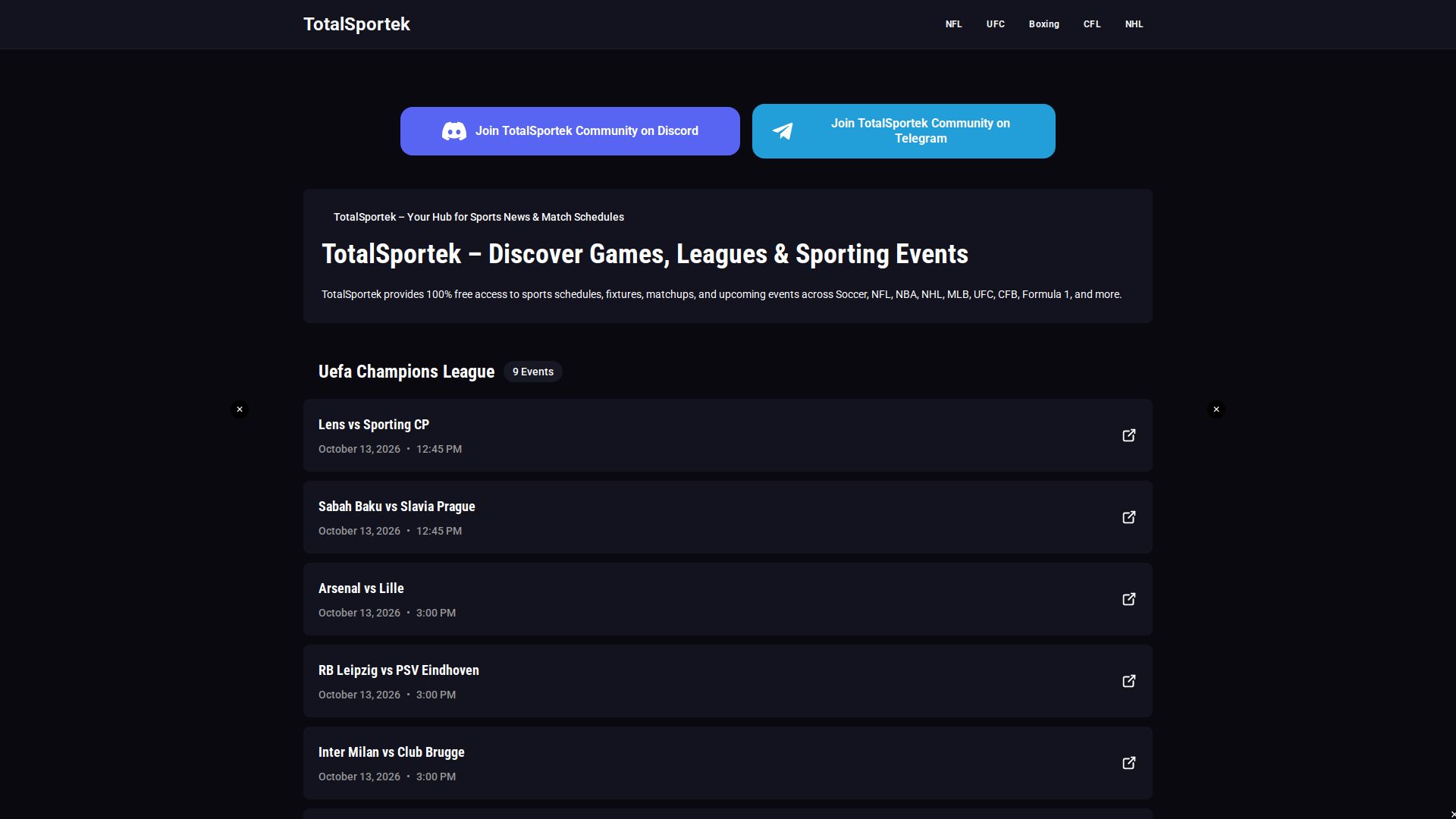Select the Lens vs Sporting CP match title

coord(374,425)
